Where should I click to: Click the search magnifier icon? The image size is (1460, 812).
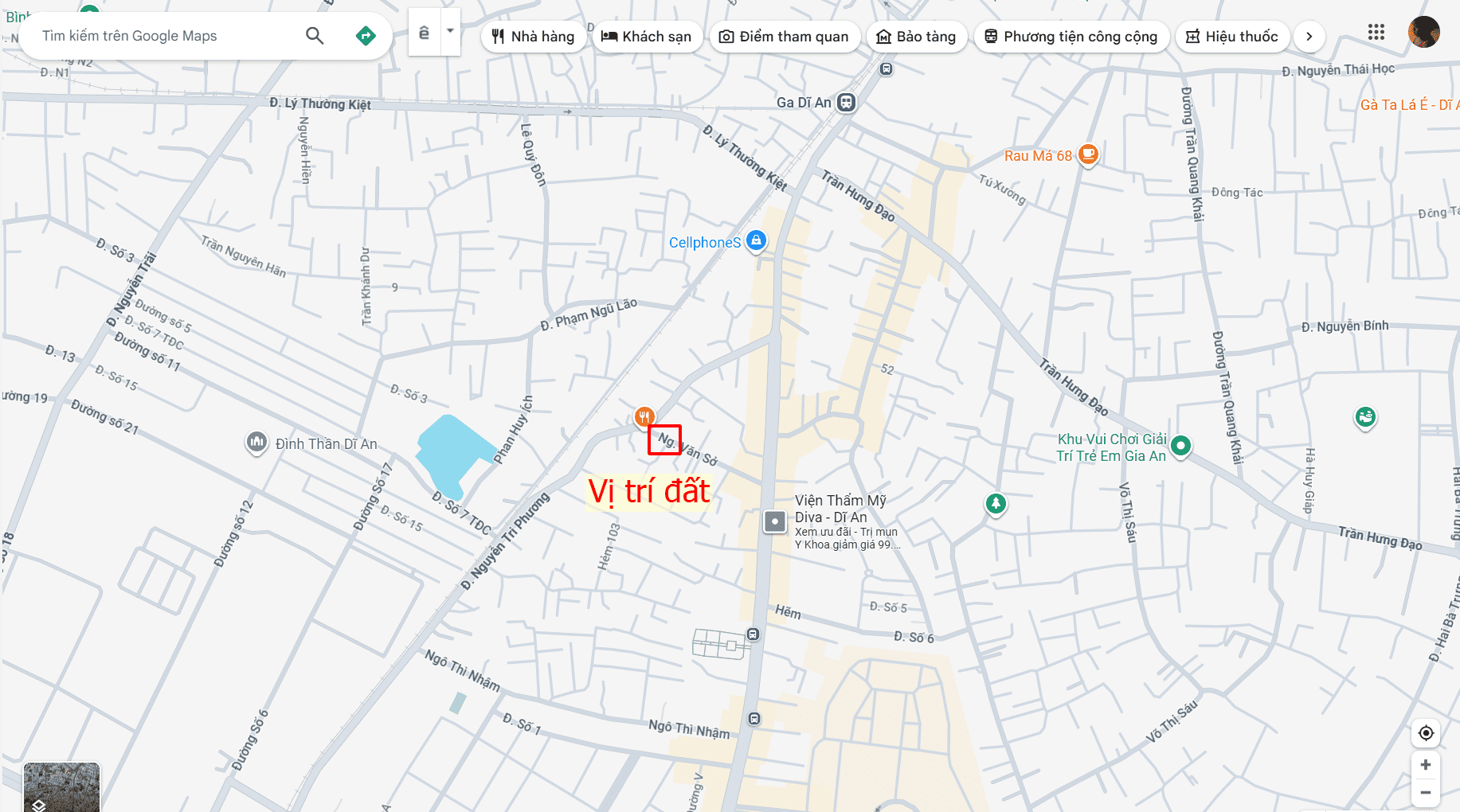pyautogui.click(x=315, y=36)
